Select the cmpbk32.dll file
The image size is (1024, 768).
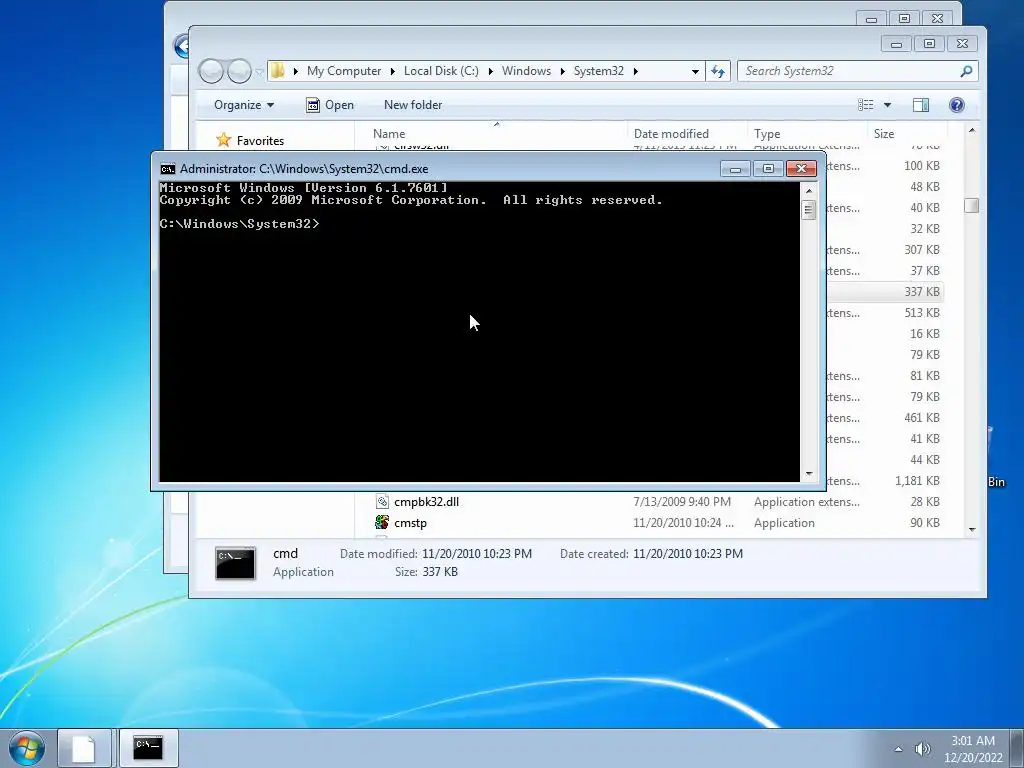pyautogui.click(x=426, y=502)
